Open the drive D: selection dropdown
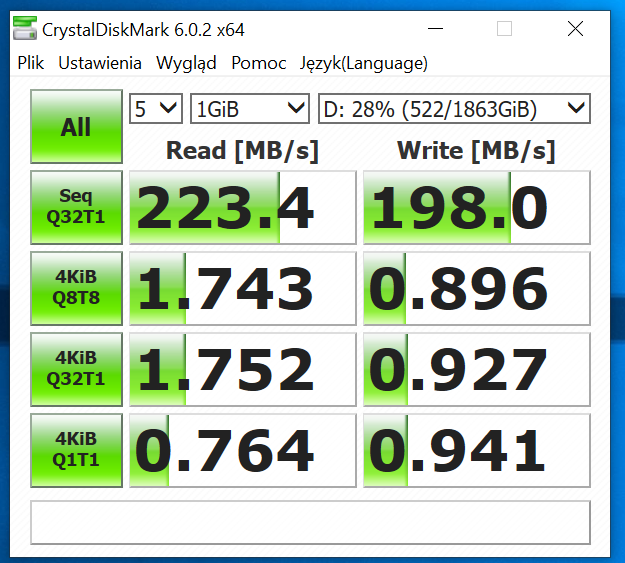This screenshot has height=563, width=625. 453,108
